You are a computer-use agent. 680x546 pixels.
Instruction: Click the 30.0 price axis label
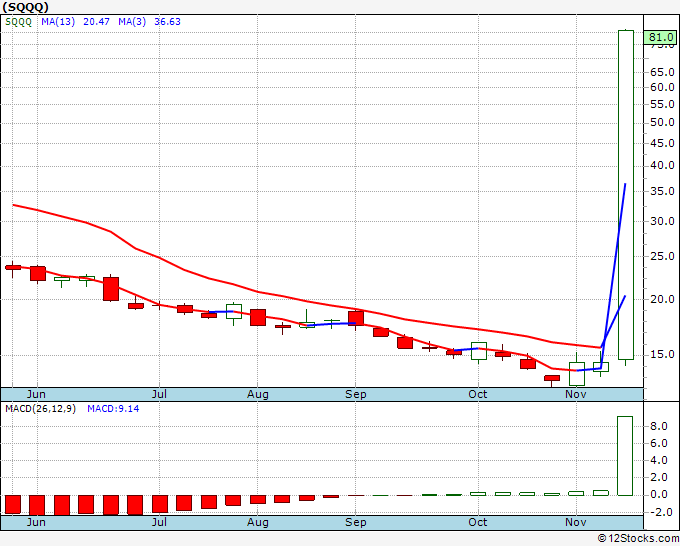(662, 221)
